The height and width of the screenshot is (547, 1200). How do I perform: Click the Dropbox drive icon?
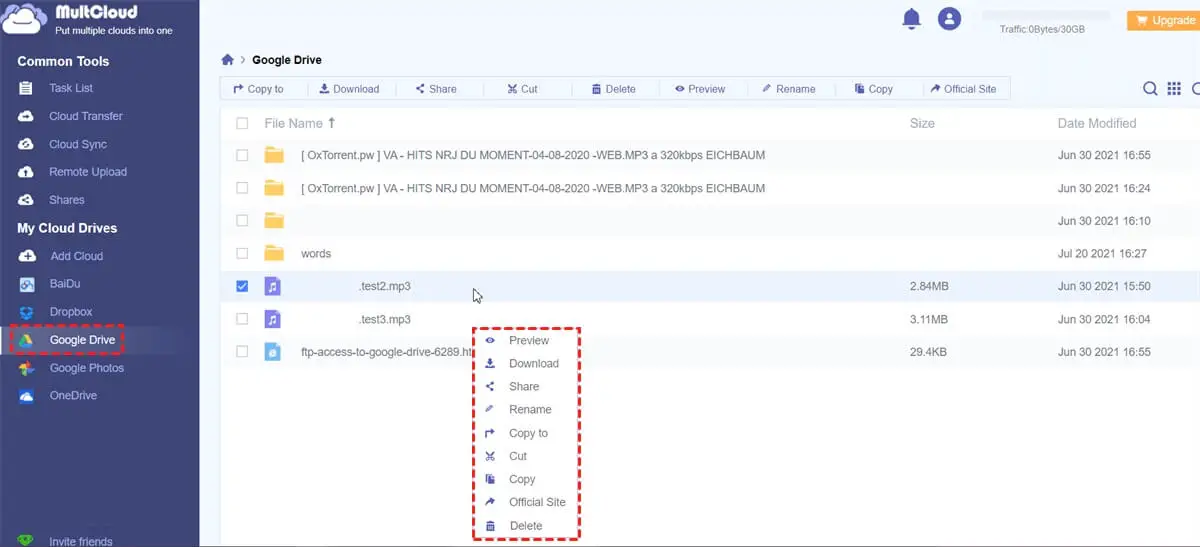[x=27, y=312]
